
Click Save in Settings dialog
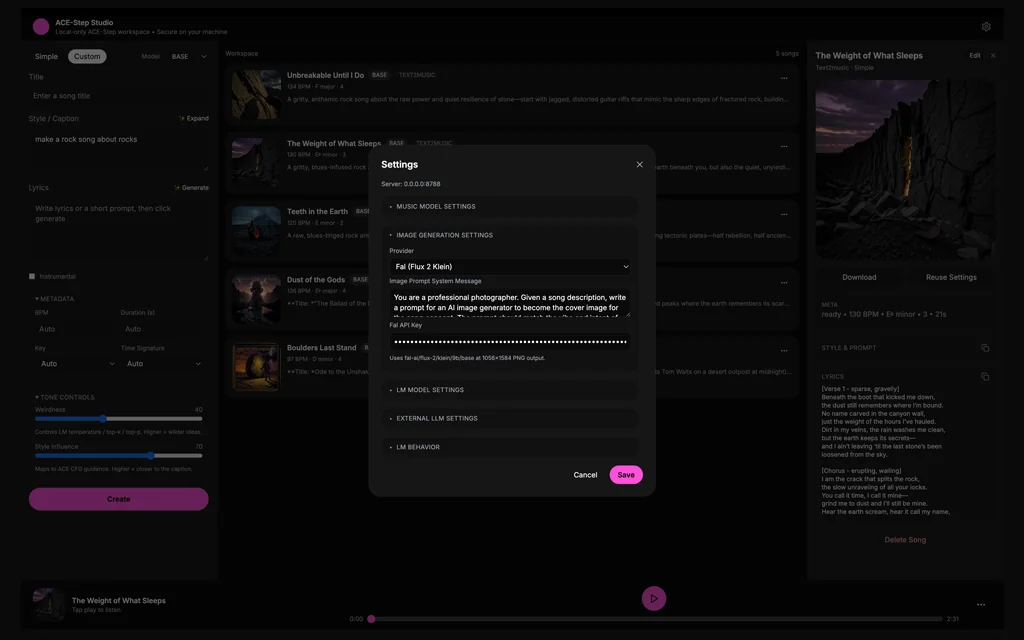point(626,475)
